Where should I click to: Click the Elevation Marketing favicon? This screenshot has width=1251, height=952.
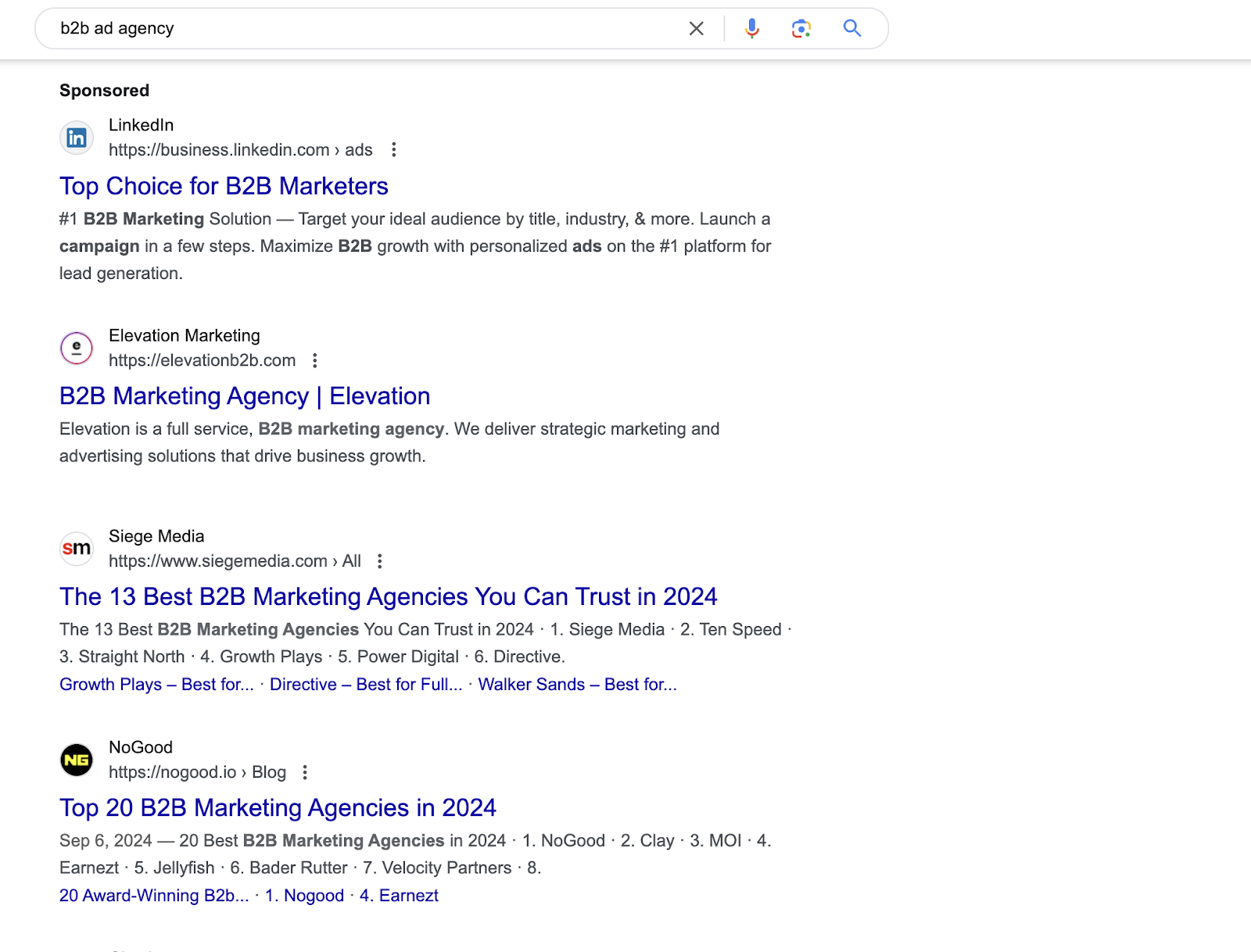coord(77,349)
